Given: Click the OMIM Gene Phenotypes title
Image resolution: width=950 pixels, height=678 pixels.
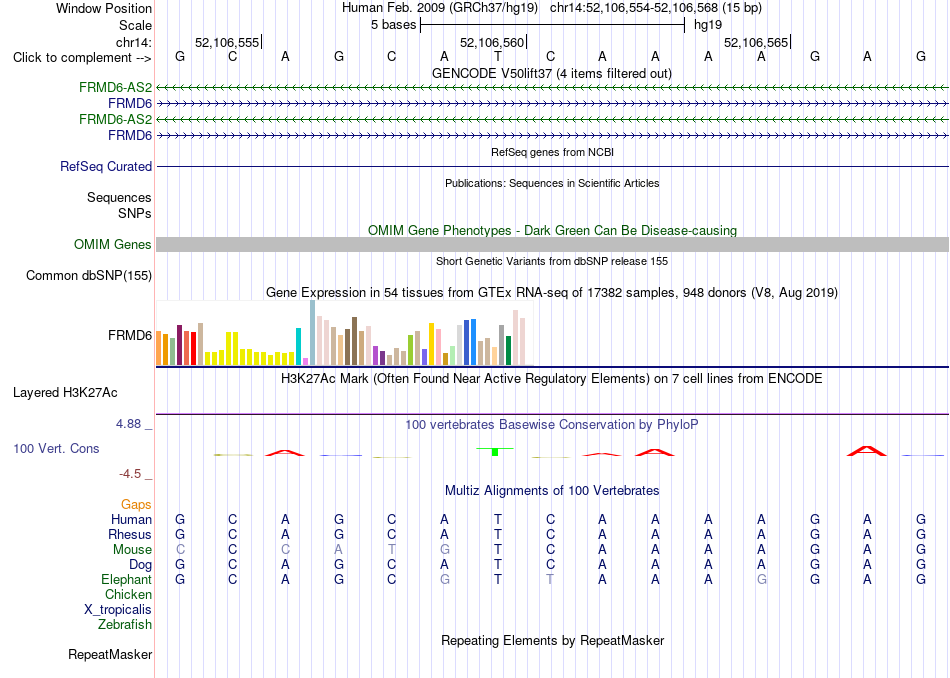Looking at the screenshot, I should [x=552, y=230].
